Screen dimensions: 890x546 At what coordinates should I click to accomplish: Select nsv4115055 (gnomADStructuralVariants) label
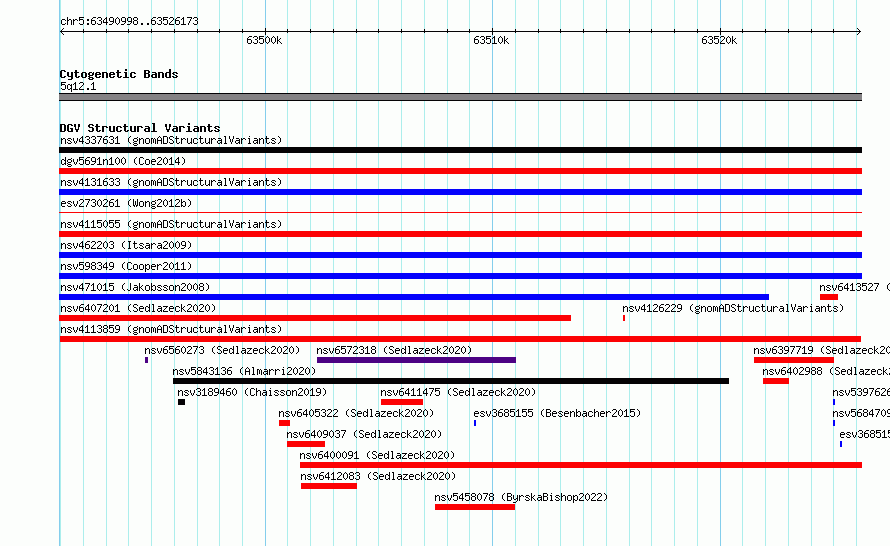click(171, 224)
